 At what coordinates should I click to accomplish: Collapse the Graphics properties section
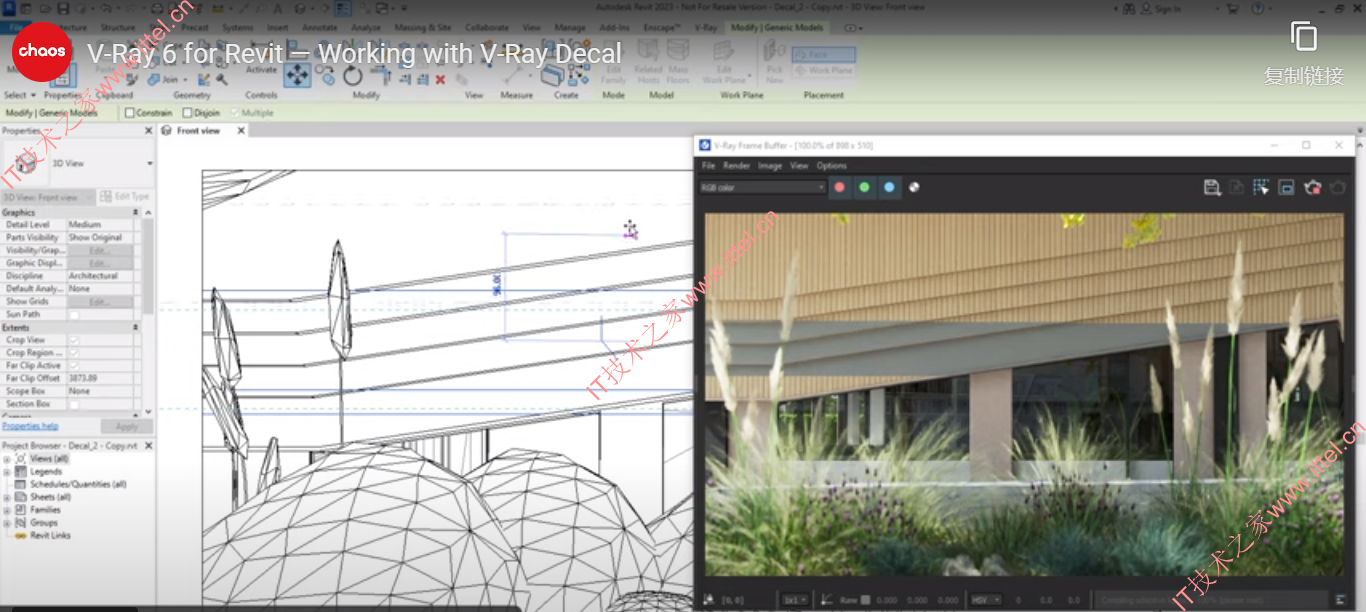click(x=135, y=212)
